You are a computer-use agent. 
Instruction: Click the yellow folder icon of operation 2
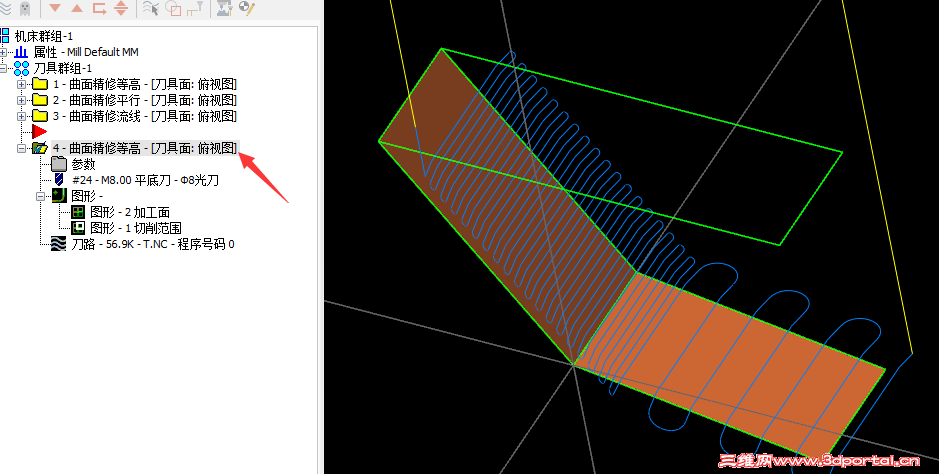pyautogui.click(x=40, y=100)
